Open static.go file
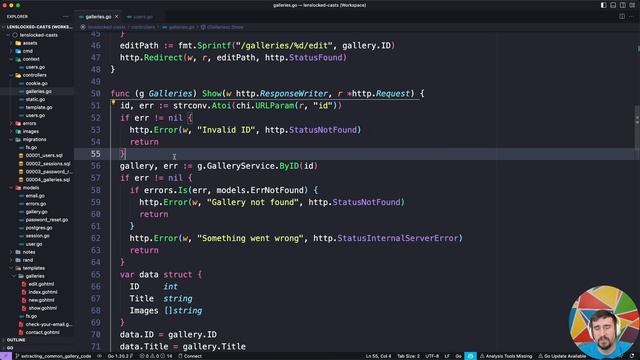Screen dimensions: 640x360 tap(37, 99)
